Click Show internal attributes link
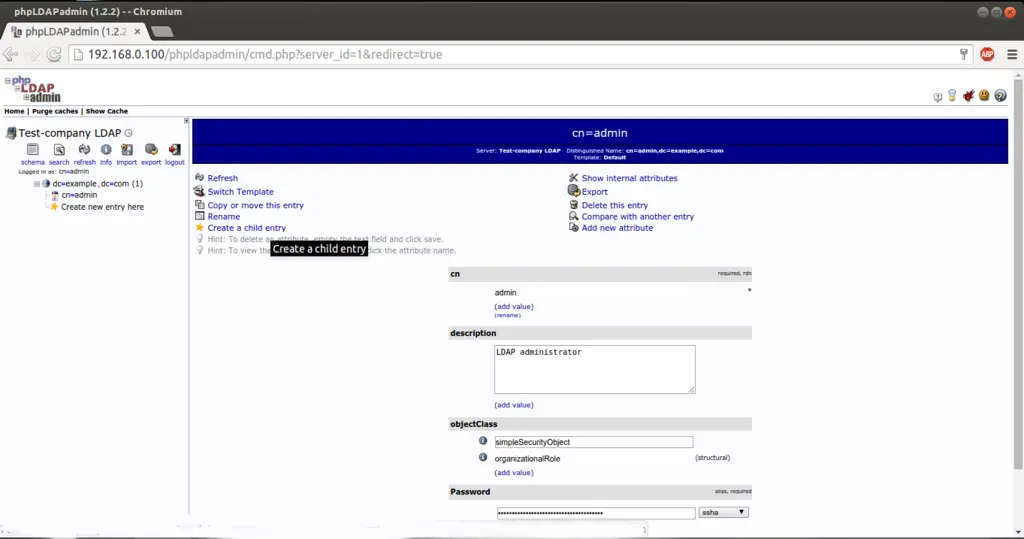 629,178
